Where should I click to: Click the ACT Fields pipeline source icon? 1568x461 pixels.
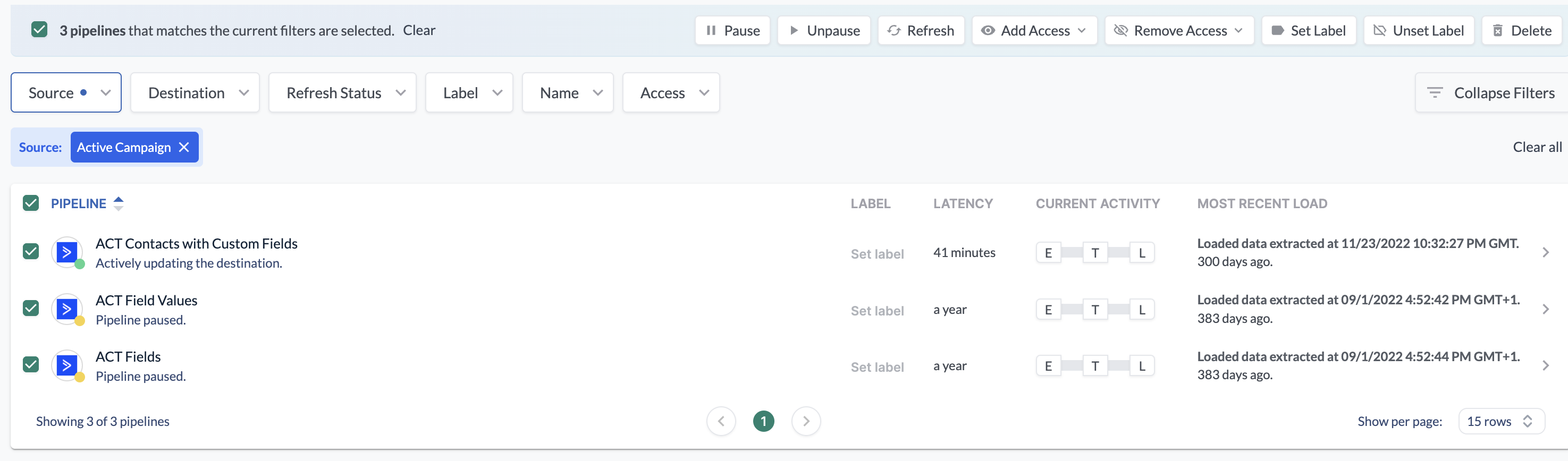point(66,365)
